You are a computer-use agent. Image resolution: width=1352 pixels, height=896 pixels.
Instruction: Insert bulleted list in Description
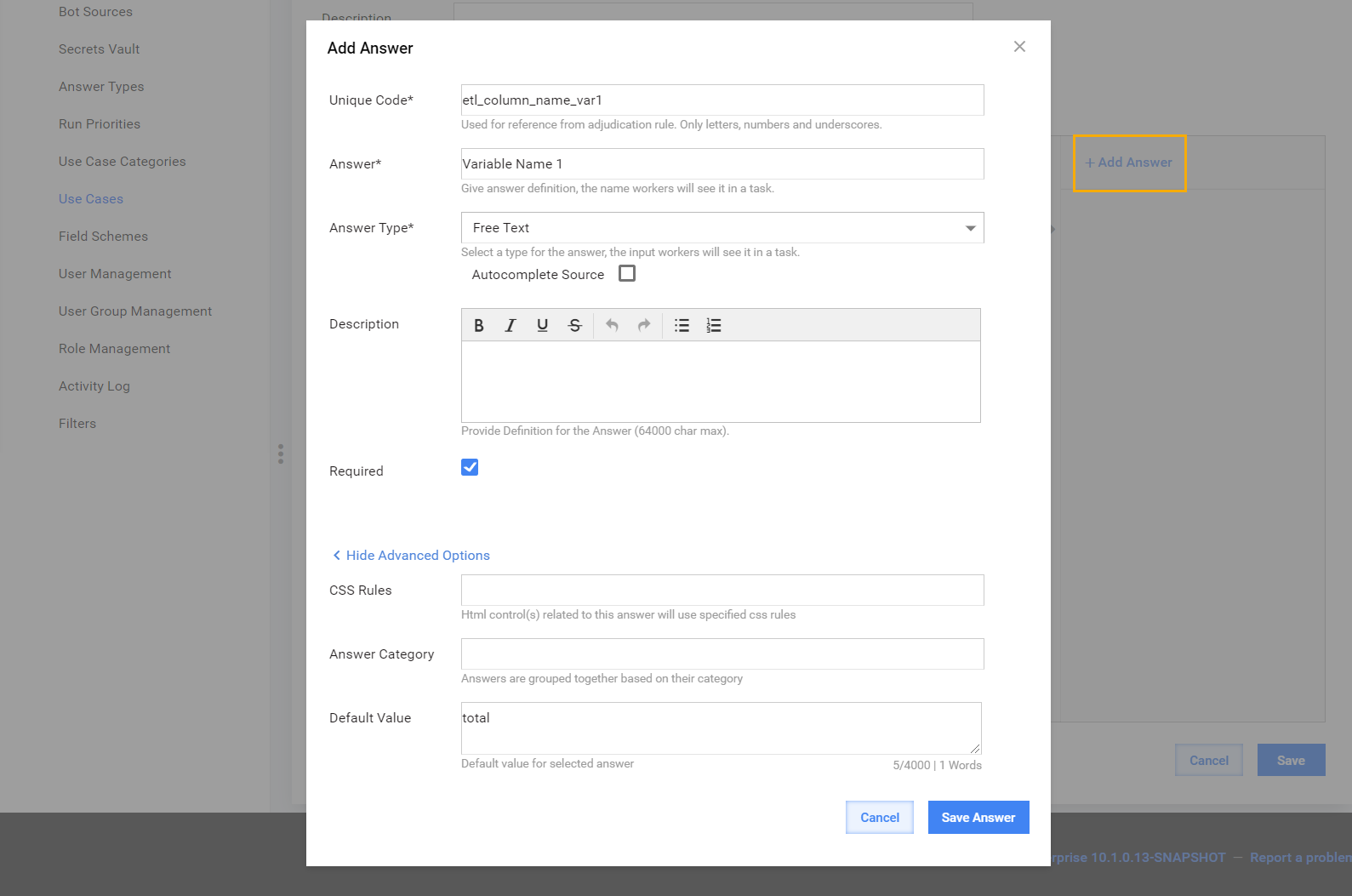tap(682, 325)
